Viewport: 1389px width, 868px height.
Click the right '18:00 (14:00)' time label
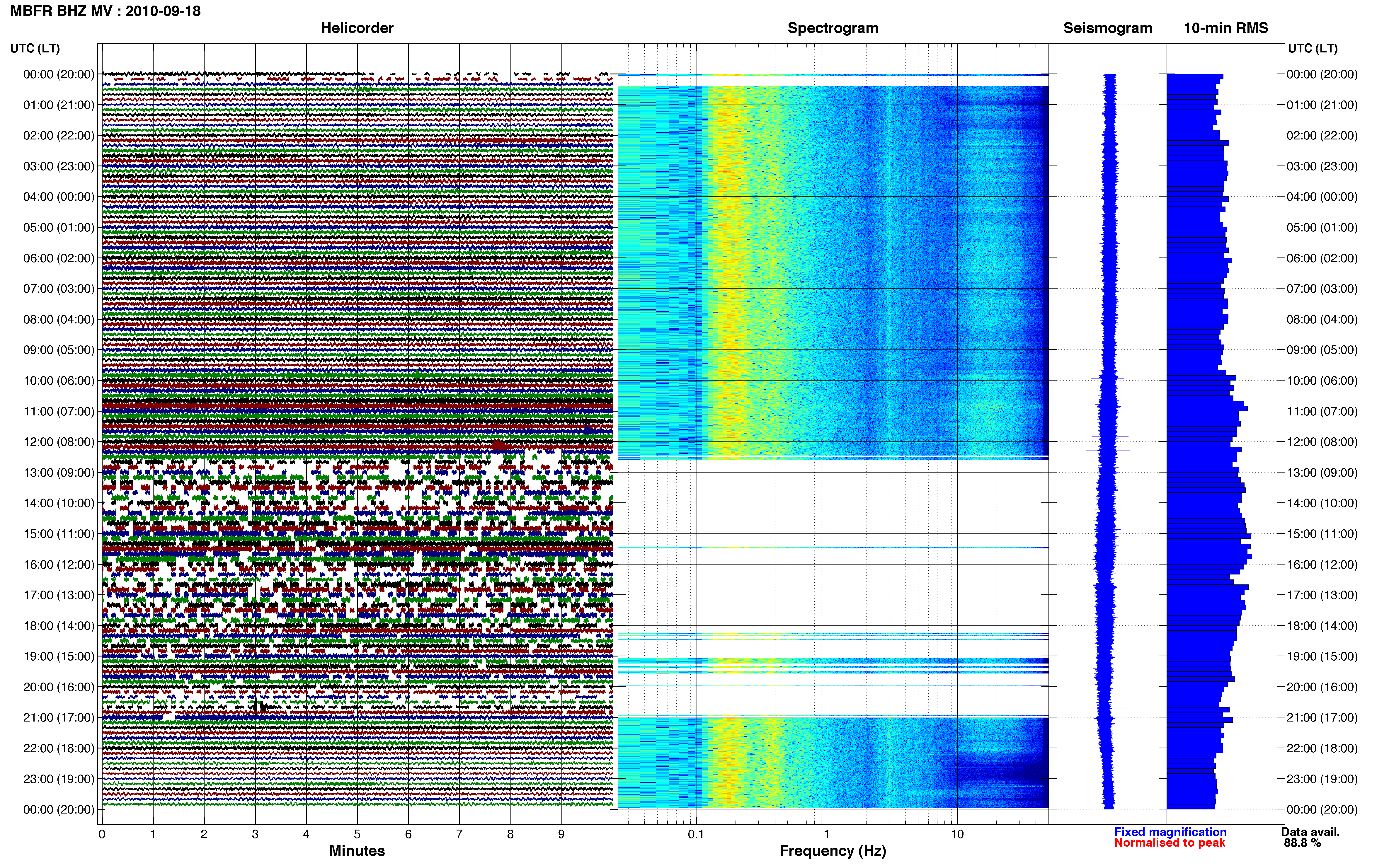(1322, 626)
